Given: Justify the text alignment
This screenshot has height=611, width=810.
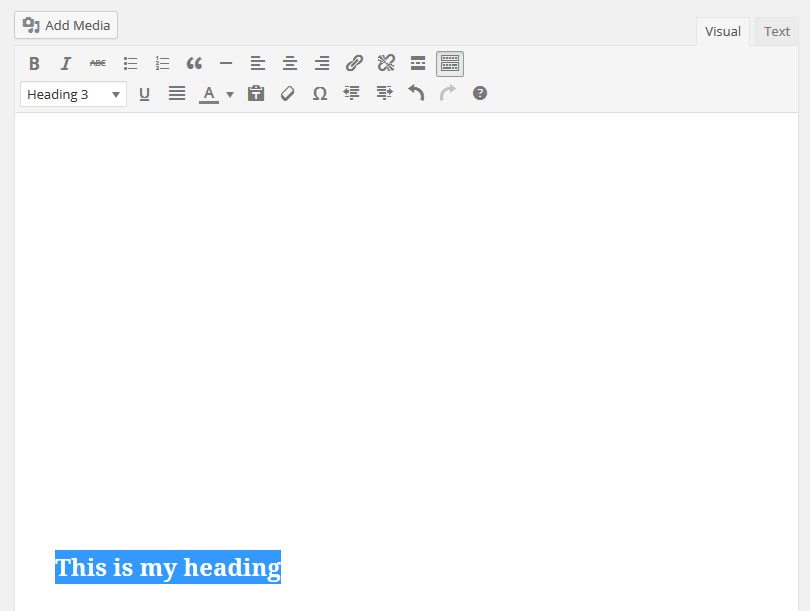Looking at the screenshot, I should 177,93.
